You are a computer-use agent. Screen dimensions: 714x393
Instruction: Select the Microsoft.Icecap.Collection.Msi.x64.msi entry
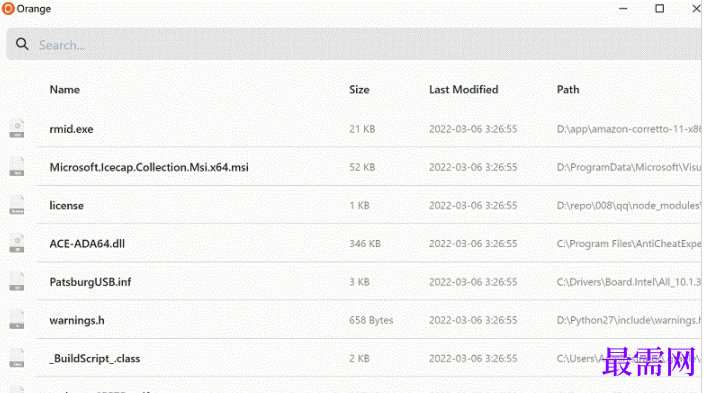click(x=149, y=167)
